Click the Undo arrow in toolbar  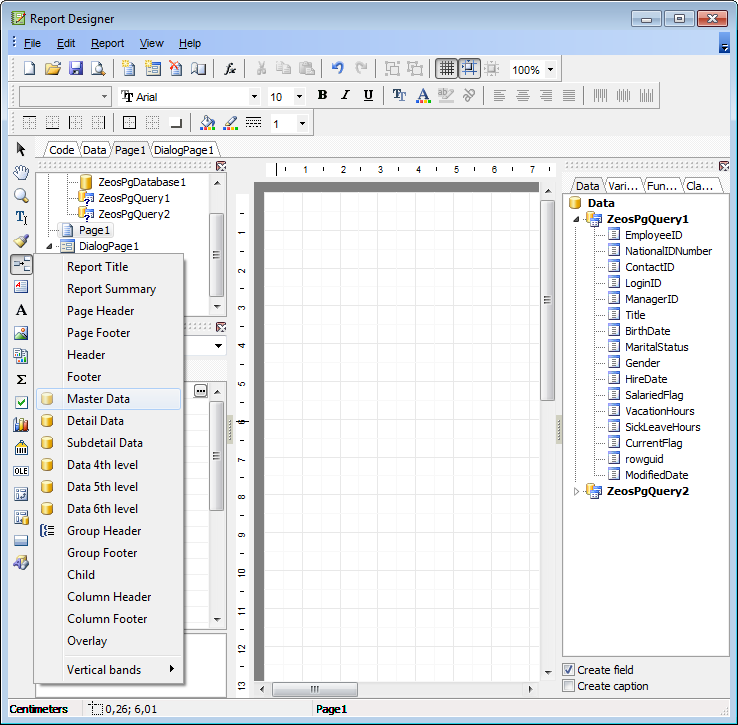click(x=337, y=69)
